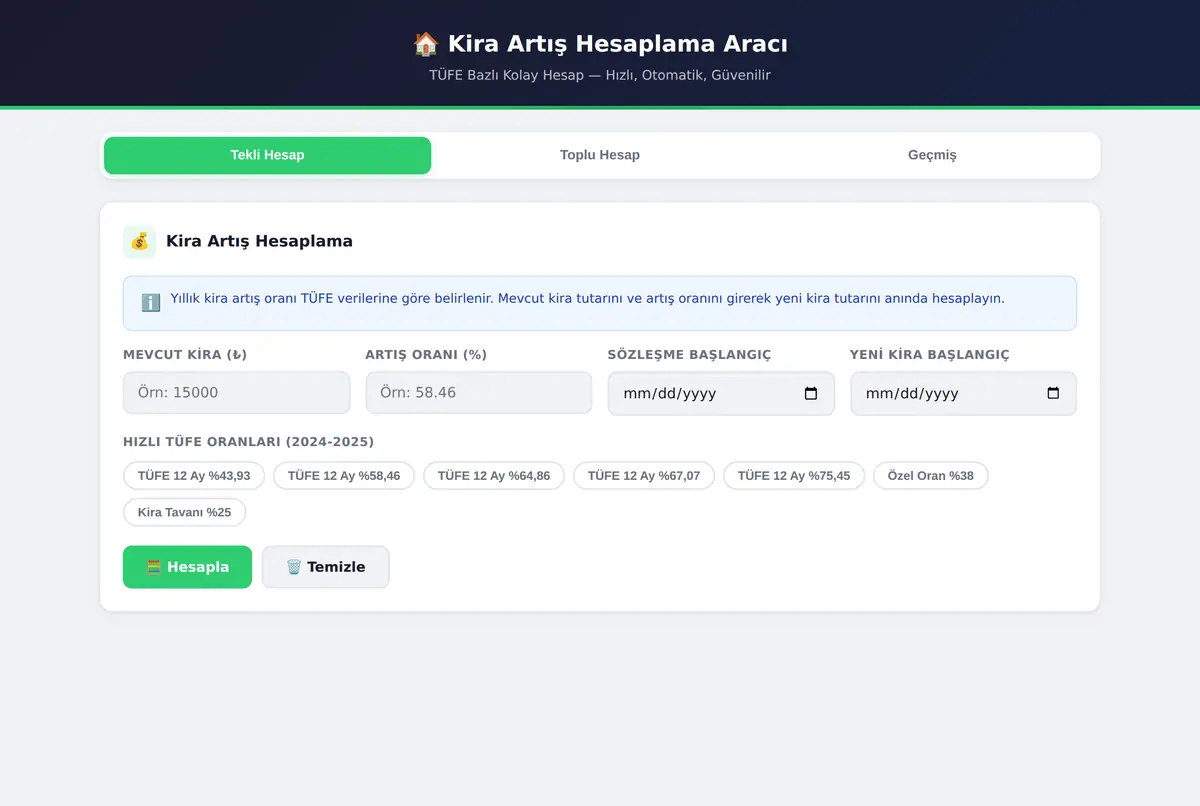Click the house icon in the page title
Screen dimensions: 1200x806
coord(426,44)
